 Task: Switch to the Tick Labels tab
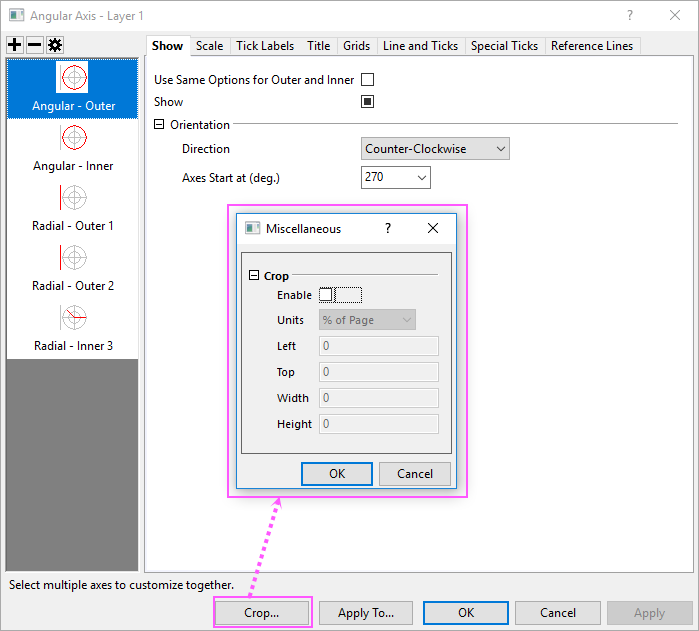[264, 46]
